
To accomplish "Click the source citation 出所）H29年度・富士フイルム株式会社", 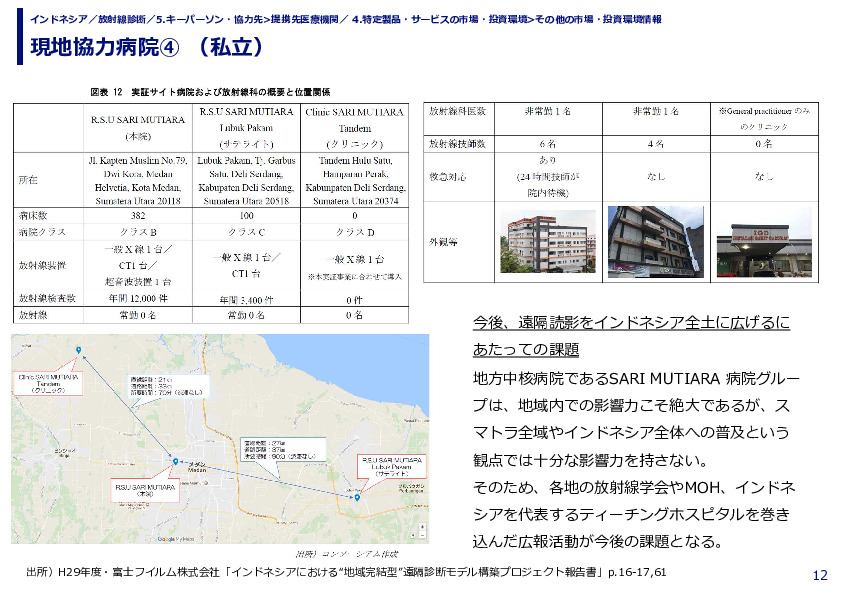I will (346, 572).
